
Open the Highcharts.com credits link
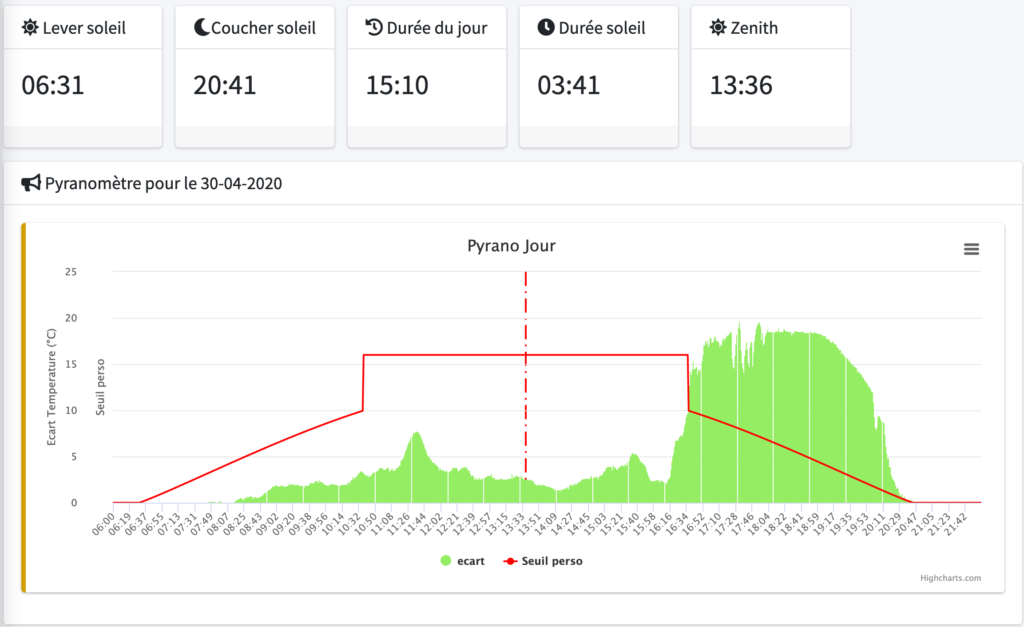tap(950, 578)
